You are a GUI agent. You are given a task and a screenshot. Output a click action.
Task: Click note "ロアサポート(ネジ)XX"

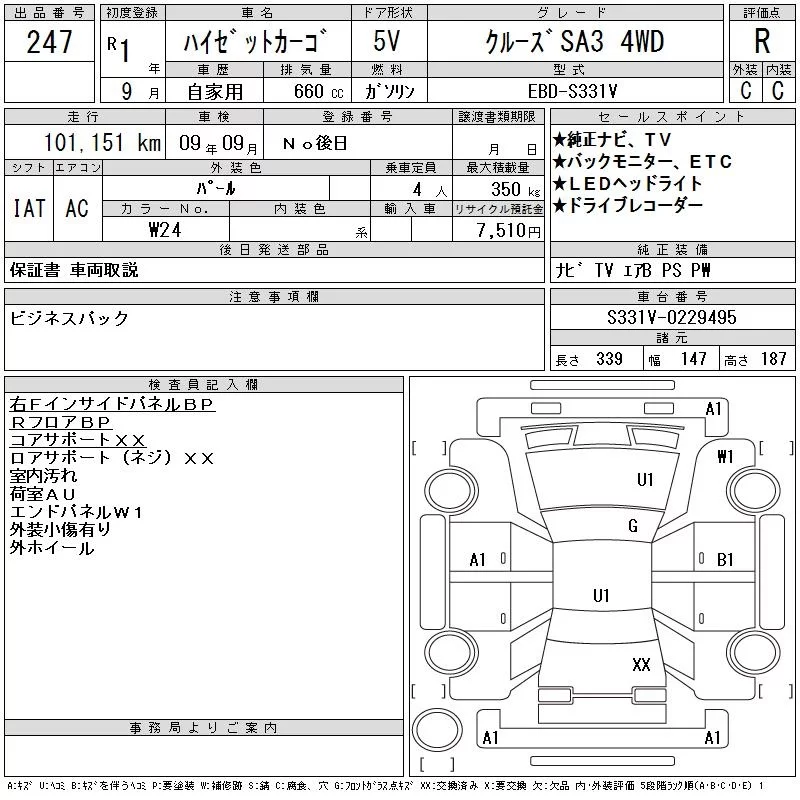[111, 458]
